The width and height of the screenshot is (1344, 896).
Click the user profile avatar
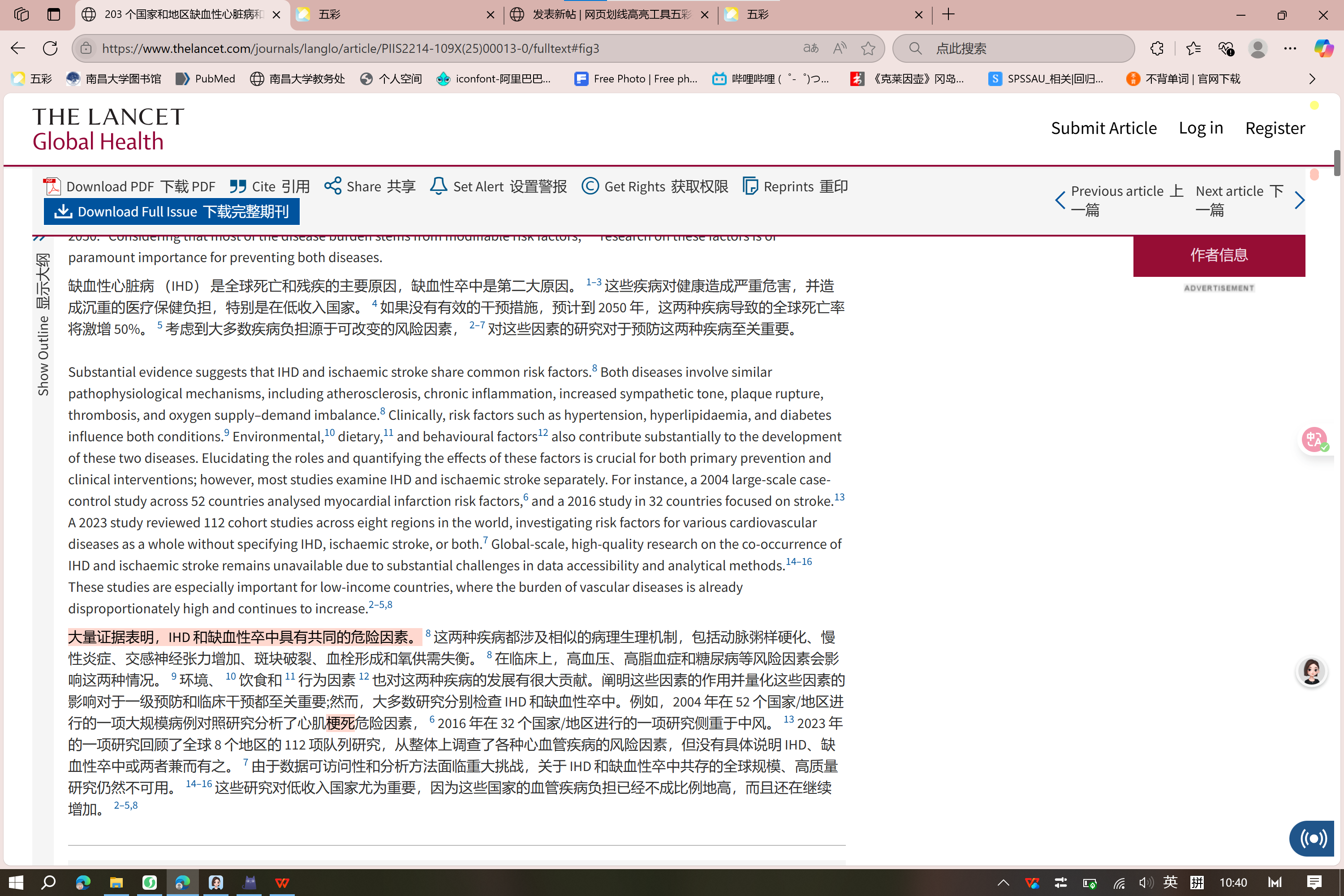(1258, 48)
